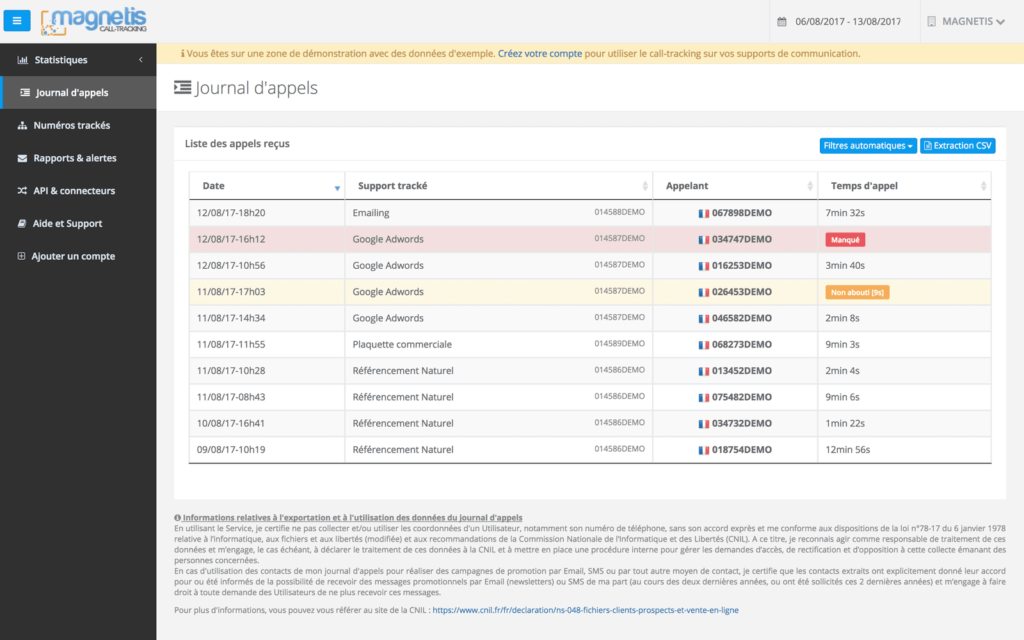Click the French flag beside 046582DEMO

(x=703, y=319)
